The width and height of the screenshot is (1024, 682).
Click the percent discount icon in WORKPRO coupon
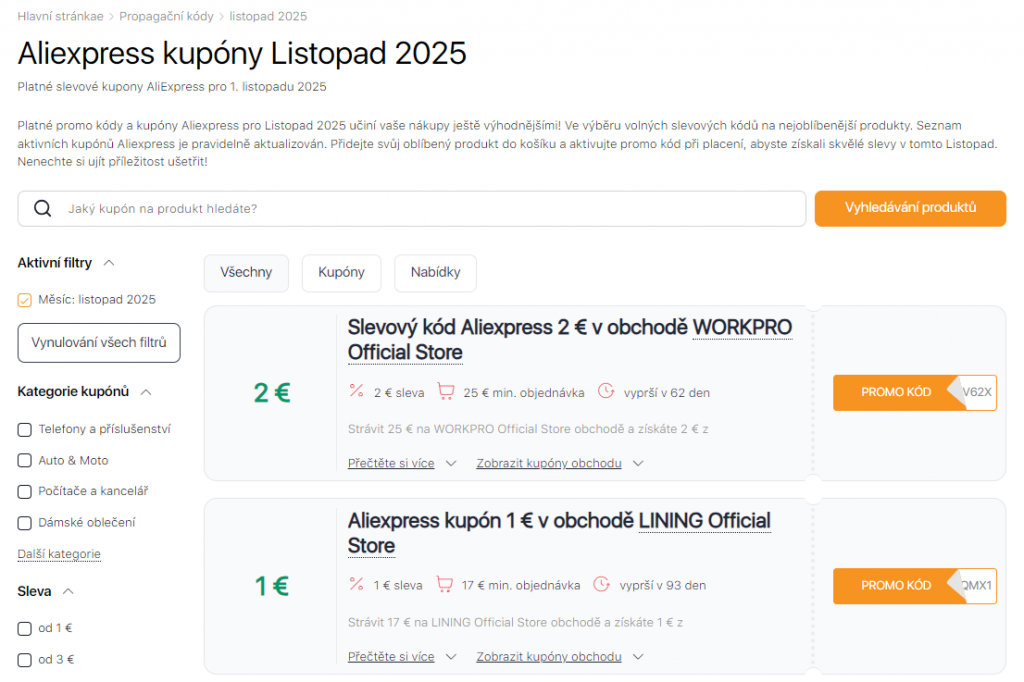[356, 391]
